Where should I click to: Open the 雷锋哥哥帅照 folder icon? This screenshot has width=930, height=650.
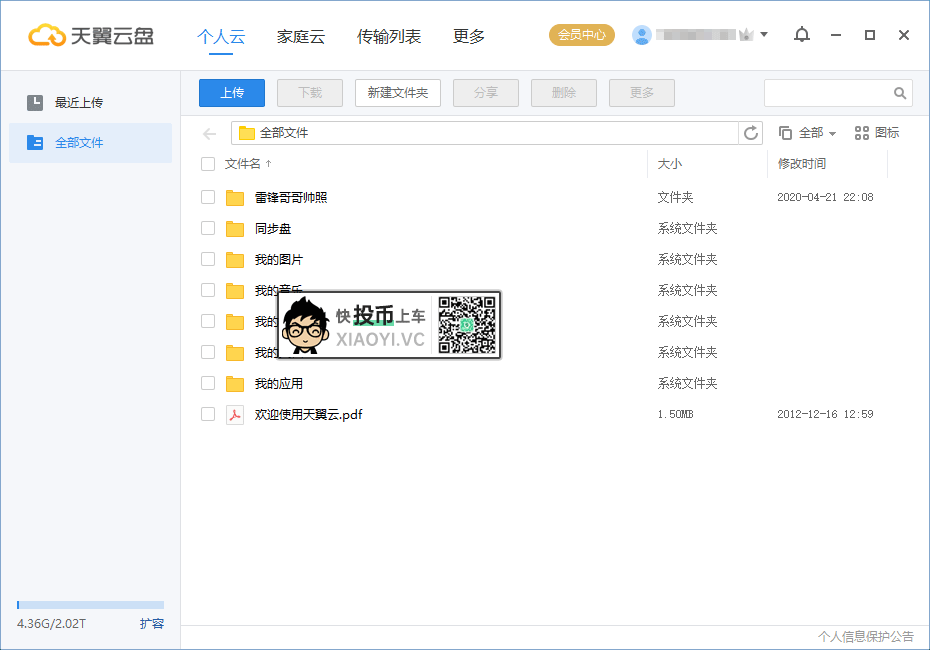tap(235, 197)
